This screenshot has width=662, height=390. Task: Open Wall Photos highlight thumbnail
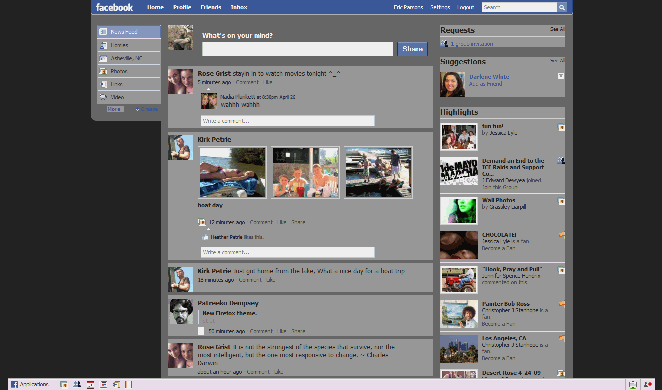click(x=459, y=211)
